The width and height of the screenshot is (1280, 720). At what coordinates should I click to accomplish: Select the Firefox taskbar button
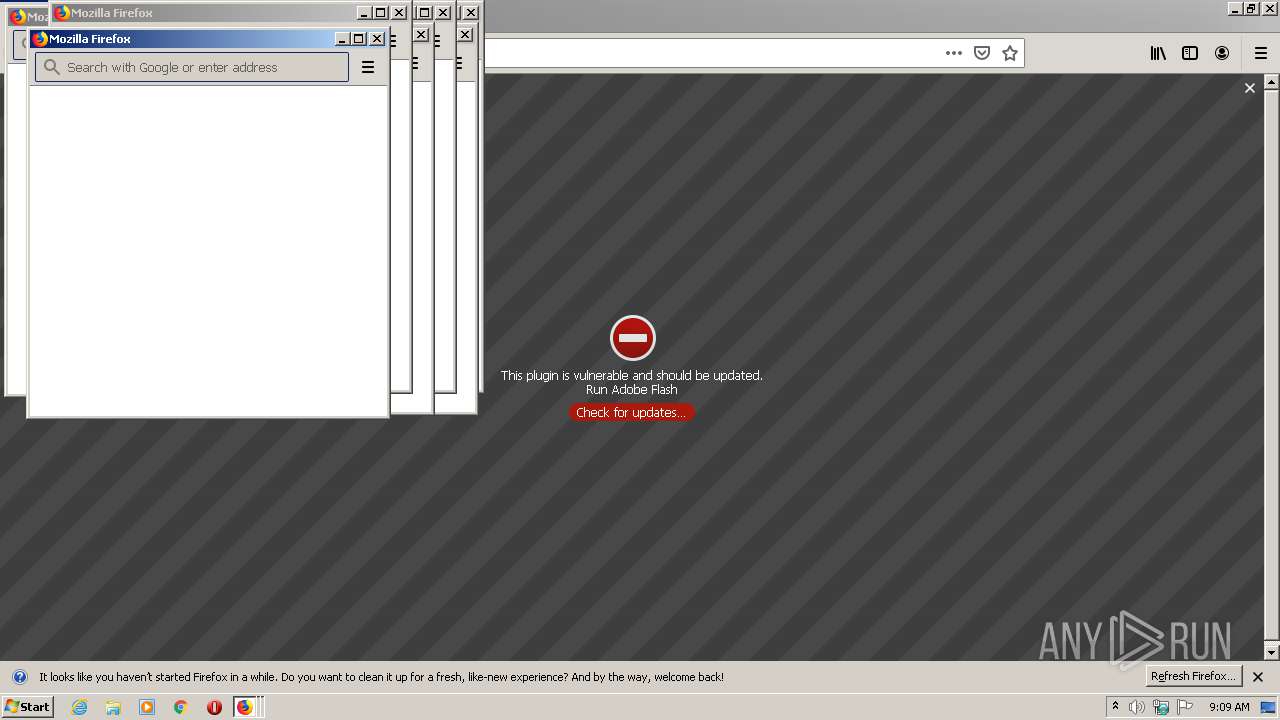(x=247, y=707)
